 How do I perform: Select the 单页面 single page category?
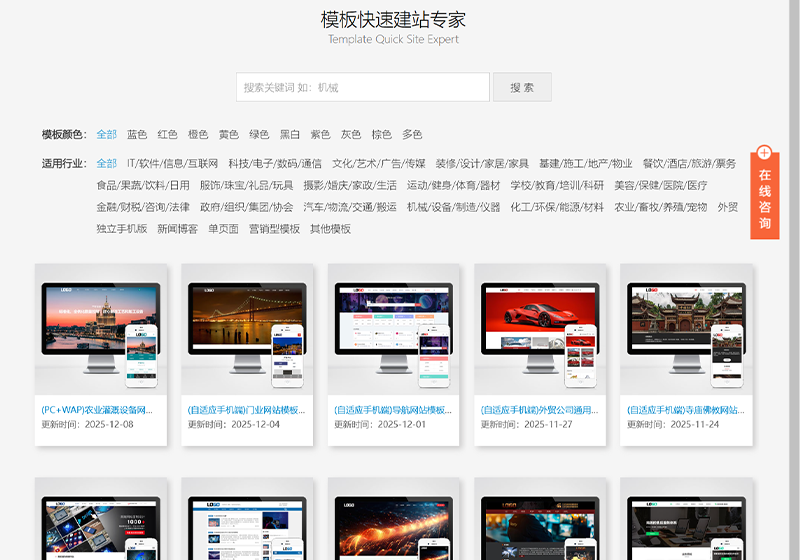[x=223, y=229]
